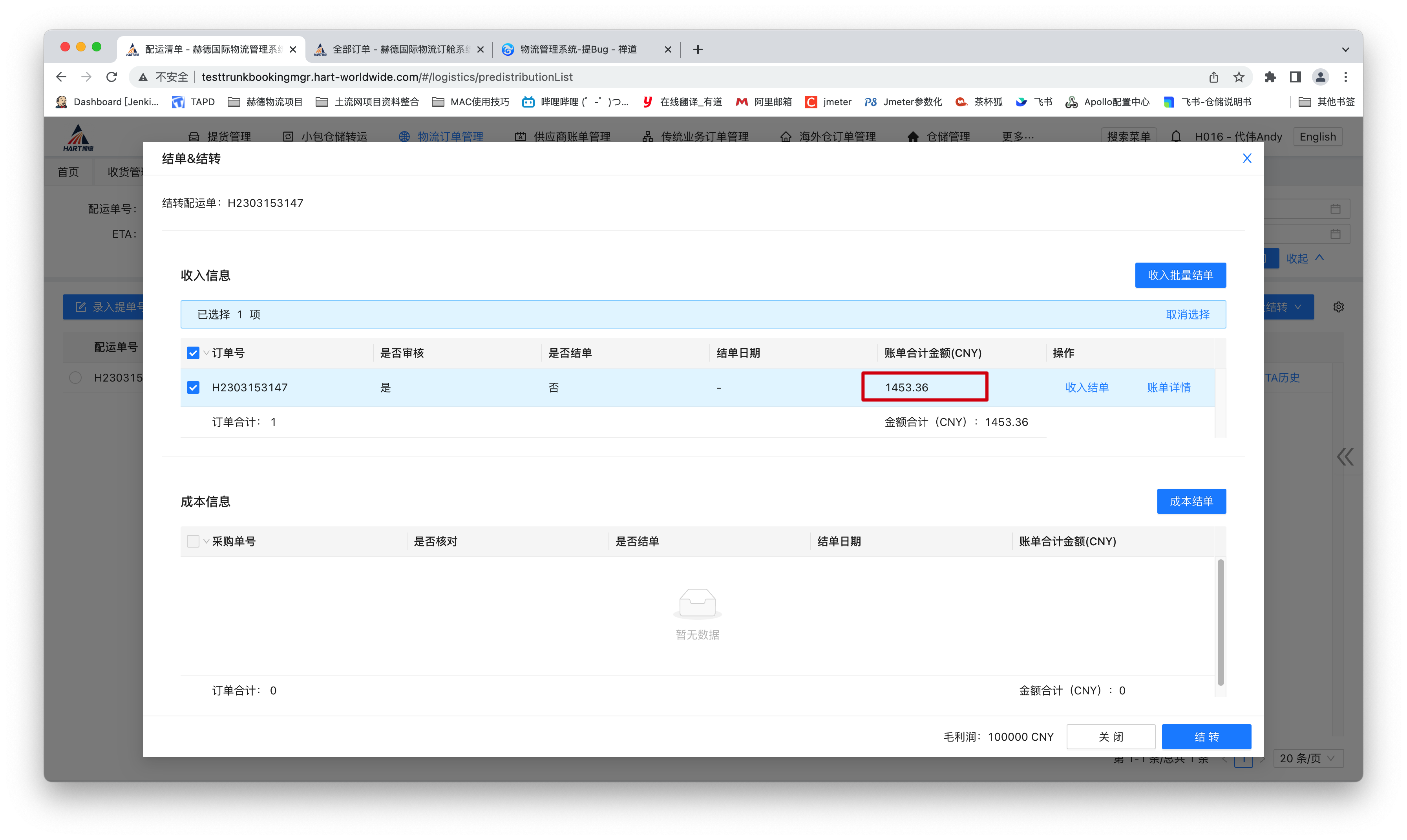
Task: Expand side panel with double chevron icon
Action: [1345, 457]
